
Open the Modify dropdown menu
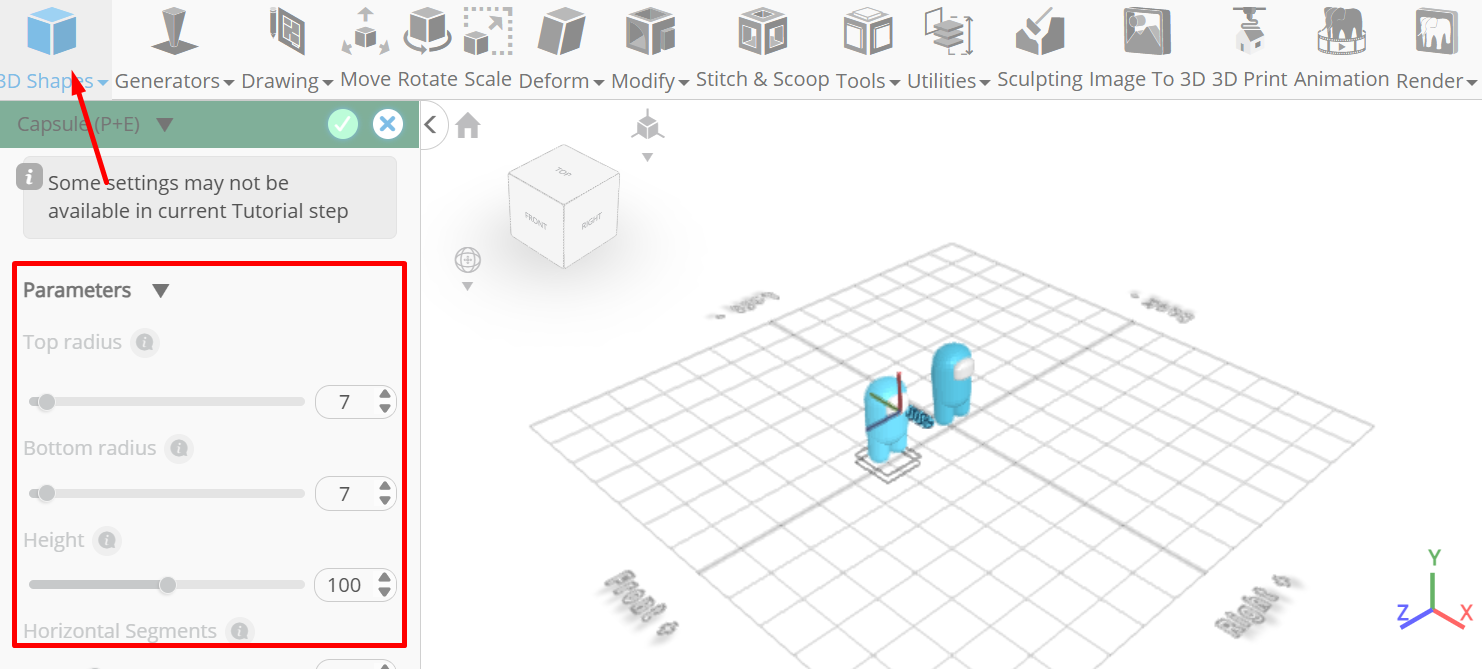pyautogui.click(x=683, y=82)
